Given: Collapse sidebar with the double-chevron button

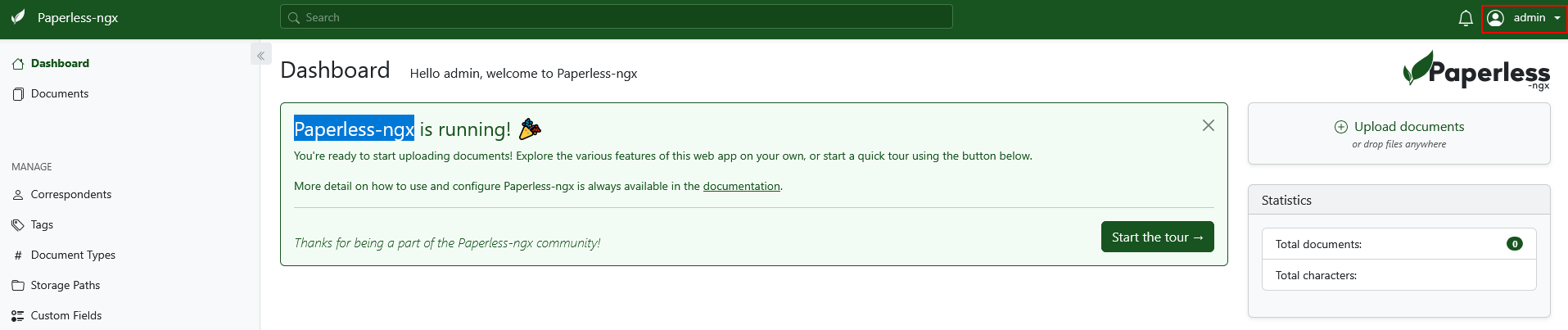Looking at the screenshot, I should pyautogui.click(x=260, y=55).
